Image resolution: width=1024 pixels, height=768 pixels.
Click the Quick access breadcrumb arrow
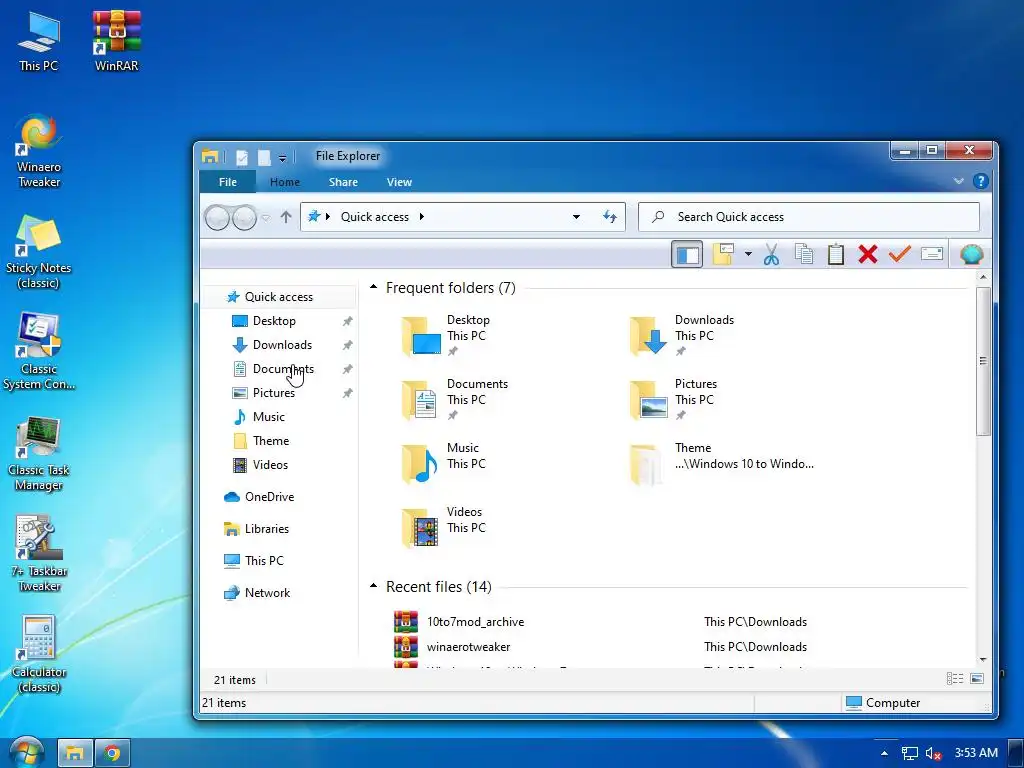click(422, 217)
